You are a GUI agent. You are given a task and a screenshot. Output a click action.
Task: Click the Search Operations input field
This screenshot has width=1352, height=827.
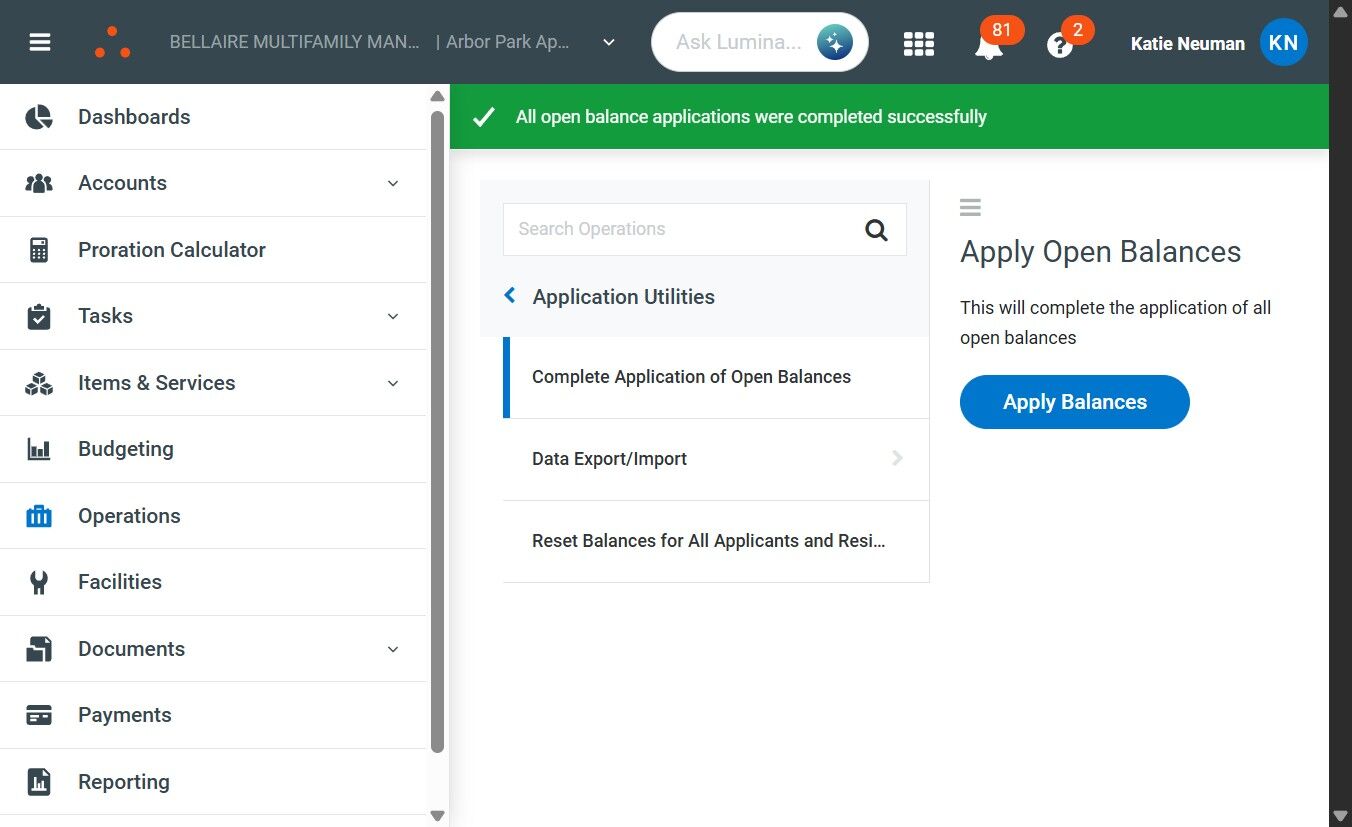point(680,230)
